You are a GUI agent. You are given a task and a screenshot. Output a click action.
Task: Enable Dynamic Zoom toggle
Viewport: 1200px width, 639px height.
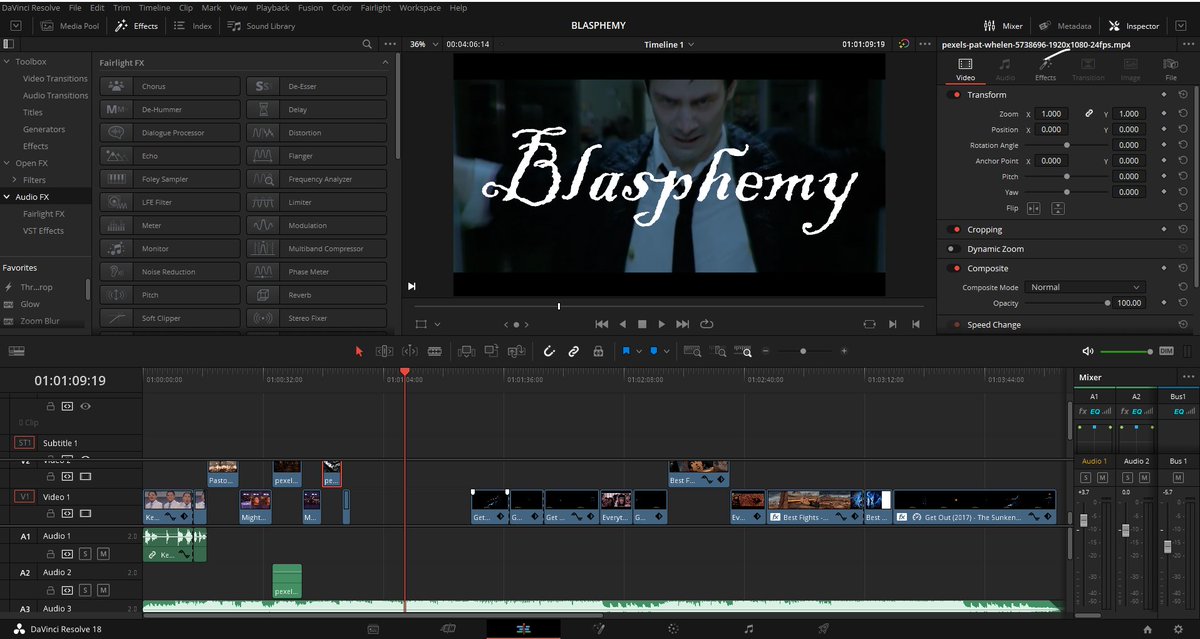pos(955,249)
